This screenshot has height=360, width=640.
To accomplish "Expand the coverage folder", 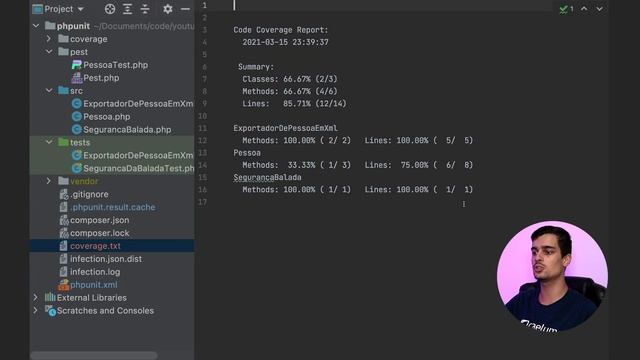I will click(49, 39).
